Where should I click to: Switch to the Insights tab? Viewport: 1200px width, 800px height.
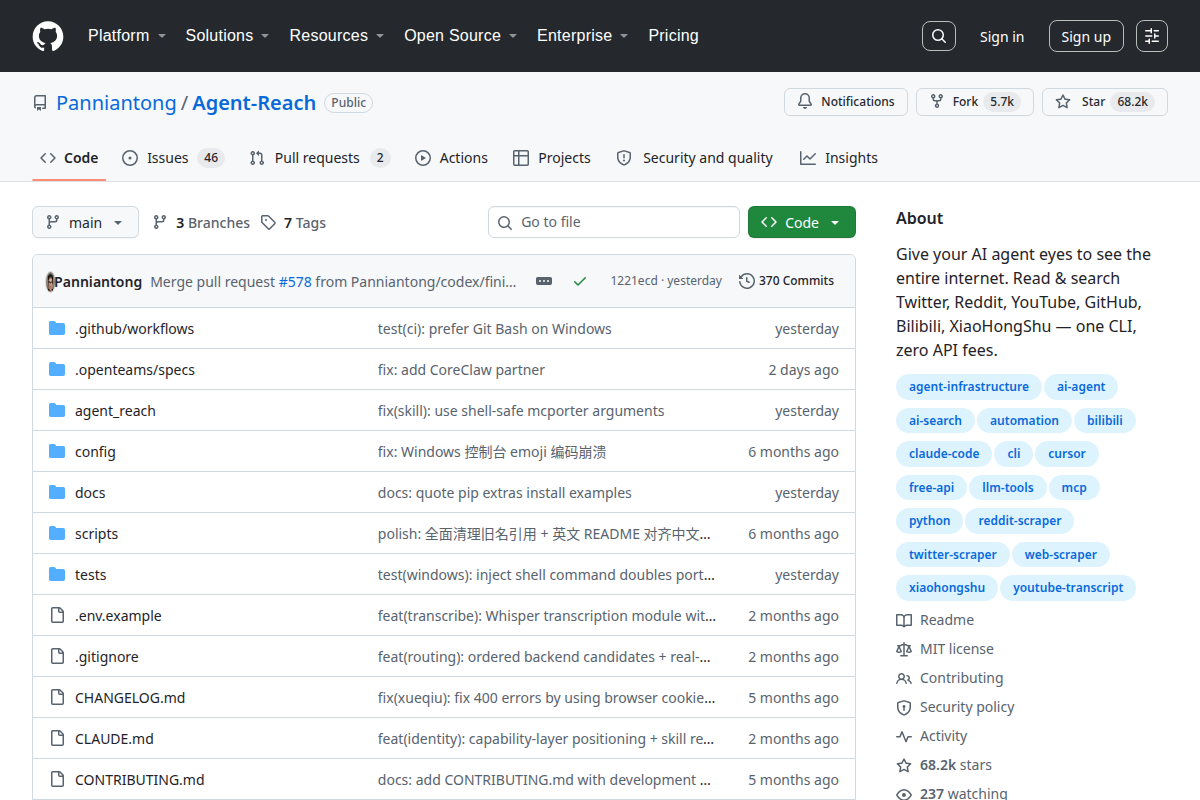pyautogui.click(x=838, y=158)
